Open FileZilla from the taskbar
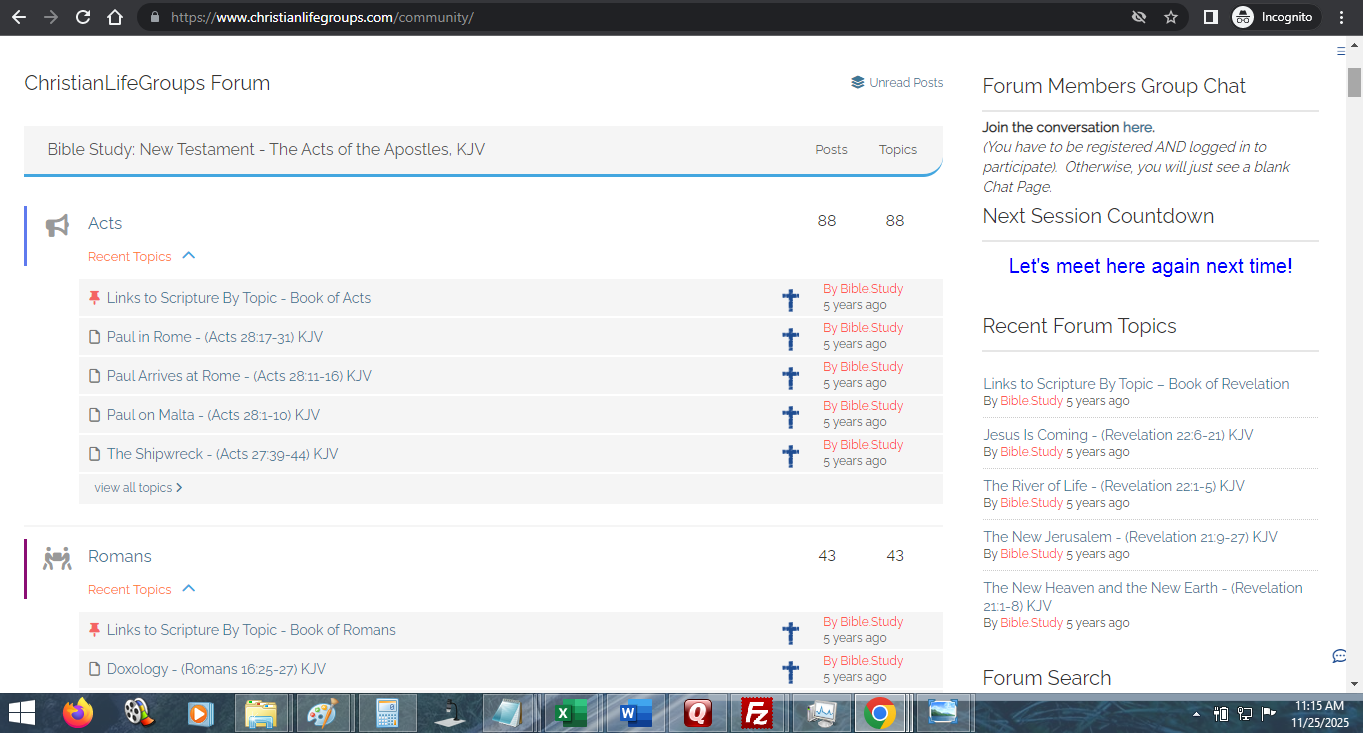Image resolution: width=1363 pixels, height=733 pixels. coord(757,714)
